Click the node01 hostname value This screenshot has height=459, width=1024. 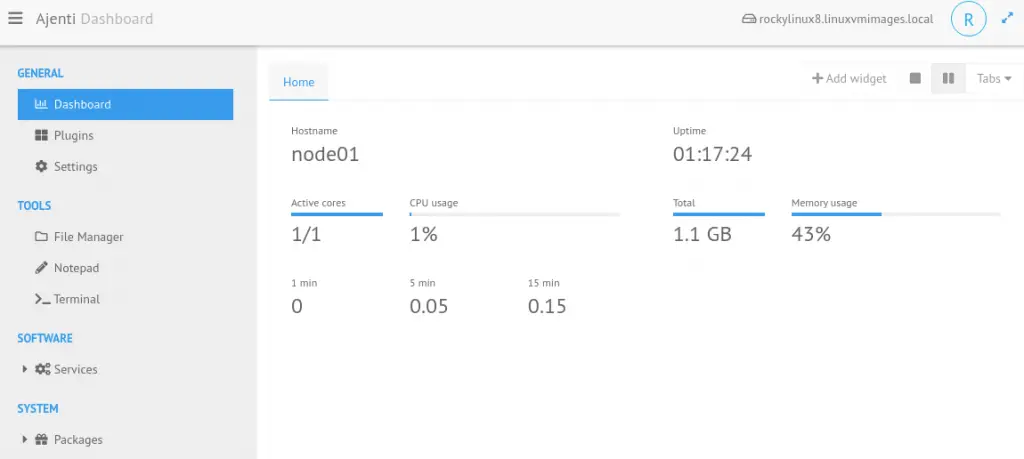coord(325,155)
